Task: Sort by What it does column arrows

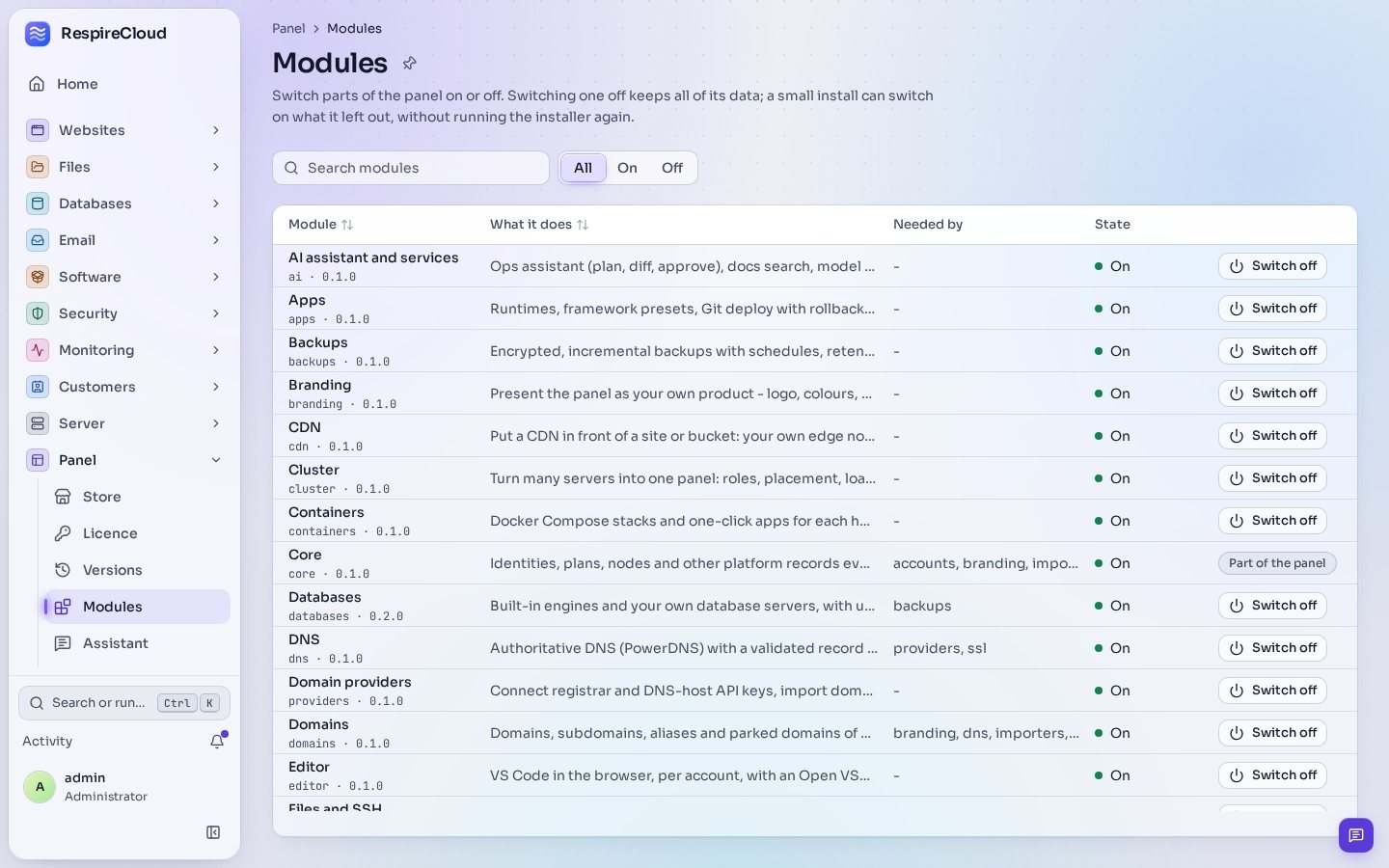Action: (x=583, y=225)
